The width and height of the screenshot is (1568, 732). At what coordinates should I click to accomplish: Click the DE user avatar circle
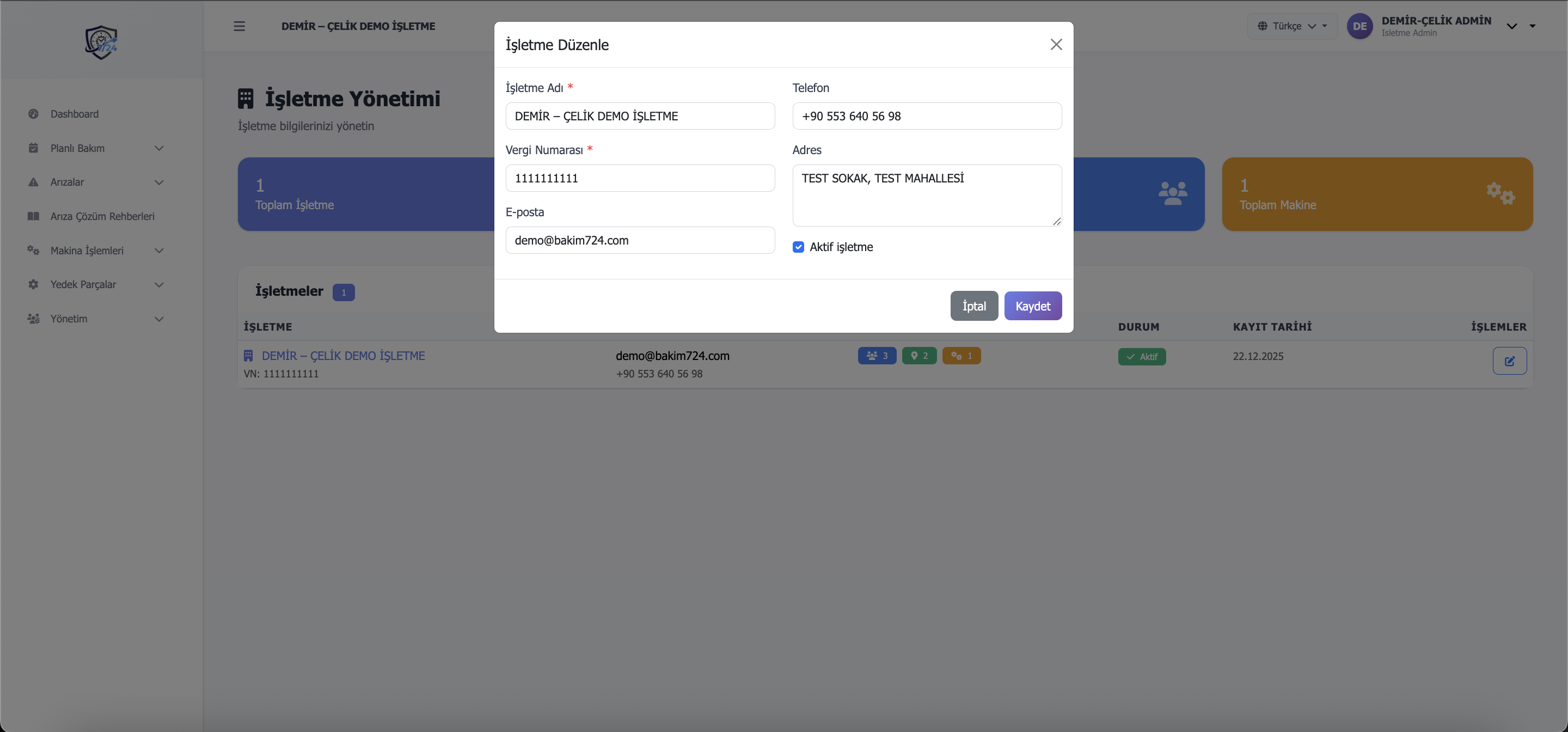[1359, 26]
